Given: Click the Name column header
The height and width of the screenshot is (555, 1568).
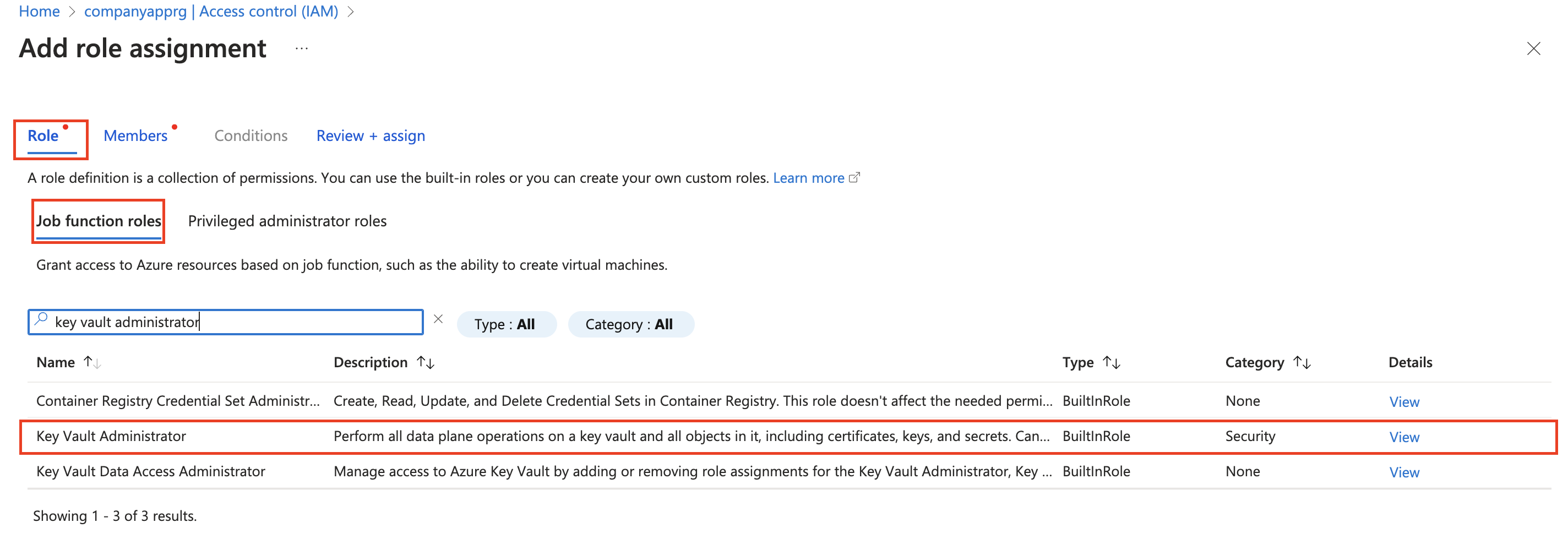Looking at the screenshot, I should [56, 363].
